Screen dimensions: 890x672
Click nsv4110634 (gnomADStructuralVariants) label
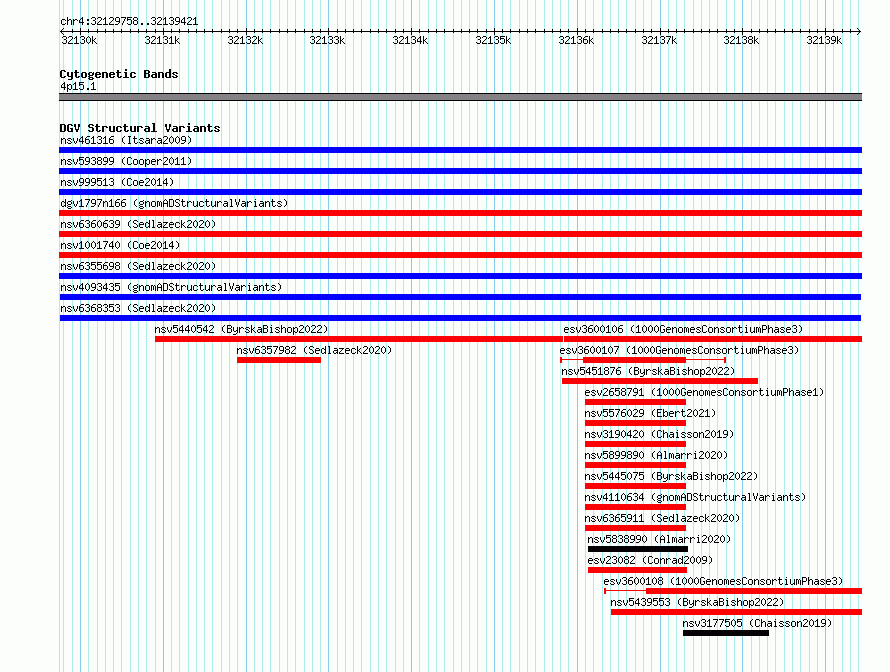coord(695,497)
